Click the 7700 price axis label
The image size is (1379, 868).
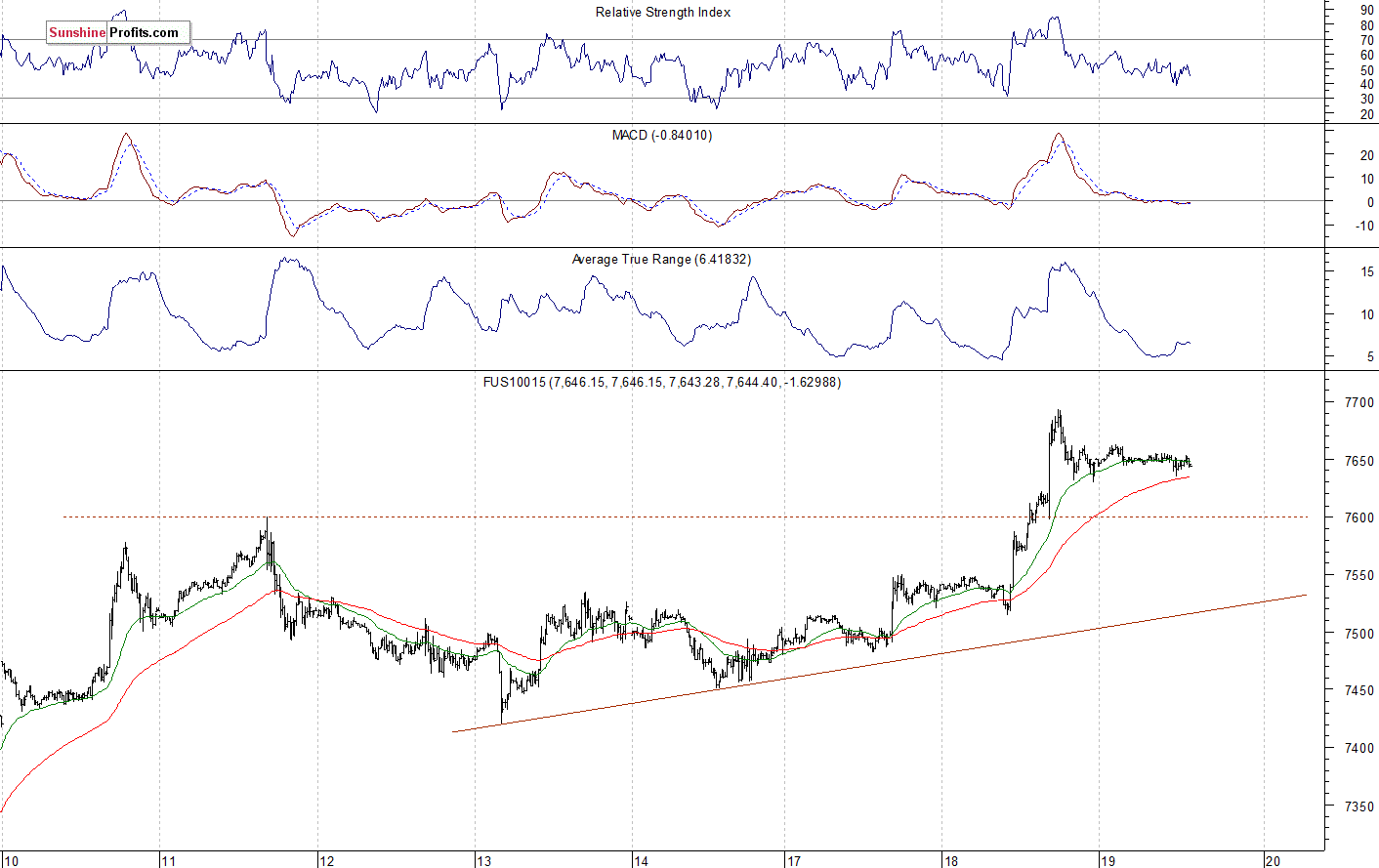coord(1358,402)
